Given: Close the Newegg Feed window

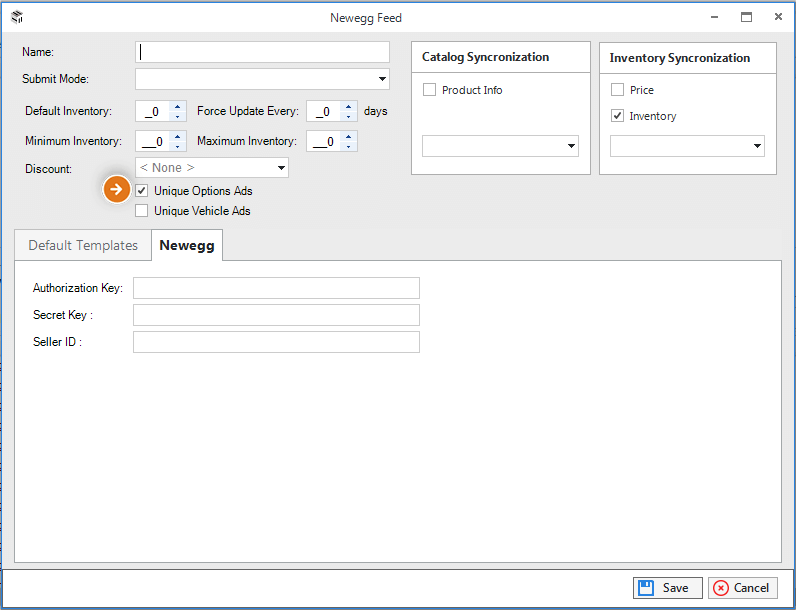Looking at the screenshot, I should (x=778, y=17).
